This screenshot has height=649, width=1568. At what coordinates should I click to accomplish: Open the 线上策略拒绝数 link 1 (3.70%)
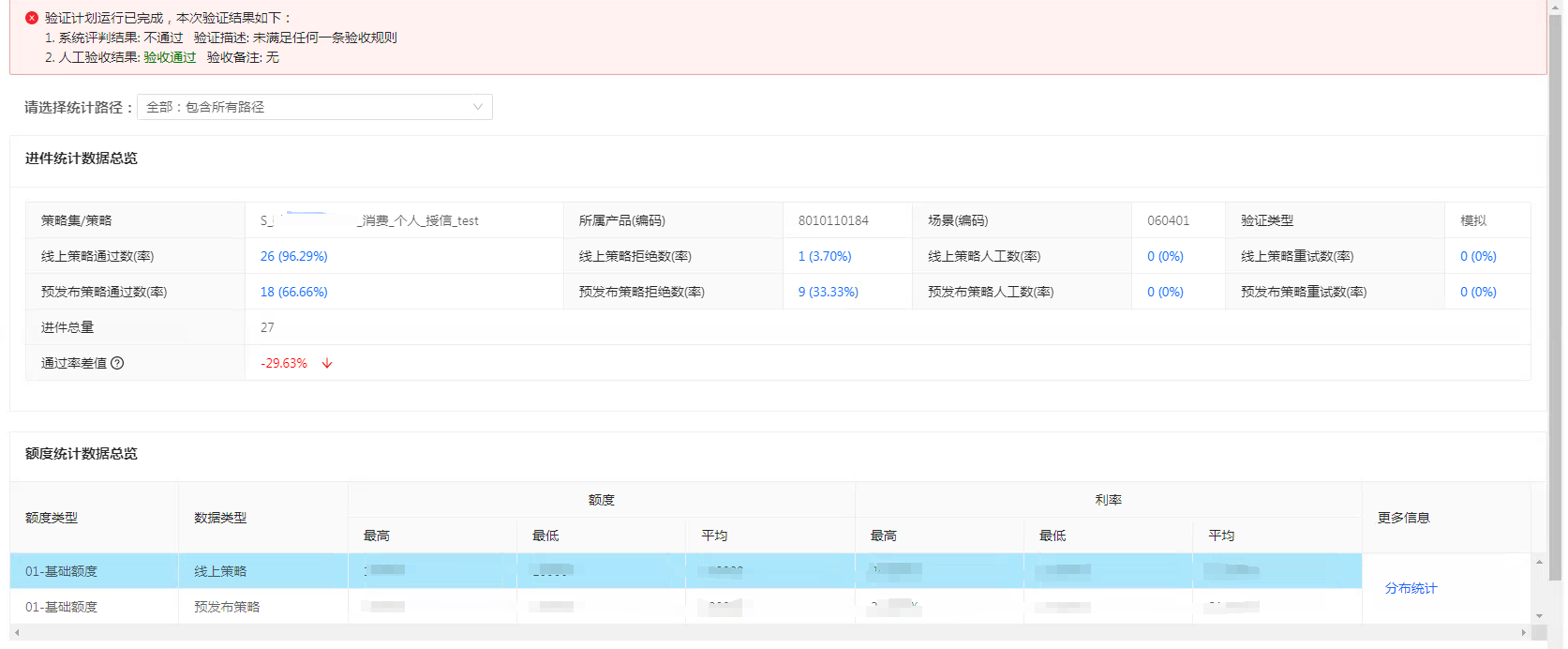825,256
